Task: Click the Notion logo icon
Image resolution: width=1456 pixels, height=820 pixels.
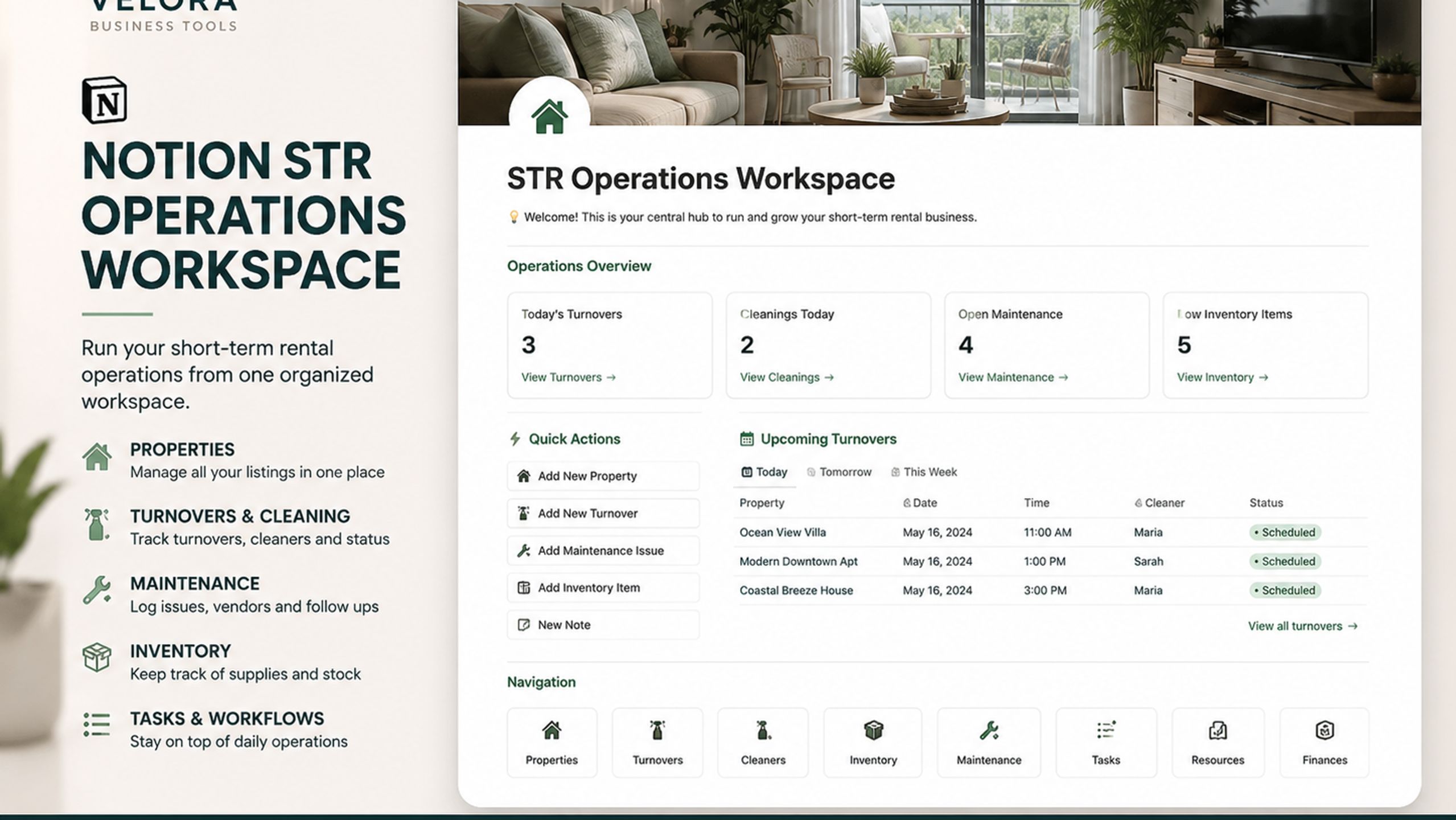Action: point(105,101)
